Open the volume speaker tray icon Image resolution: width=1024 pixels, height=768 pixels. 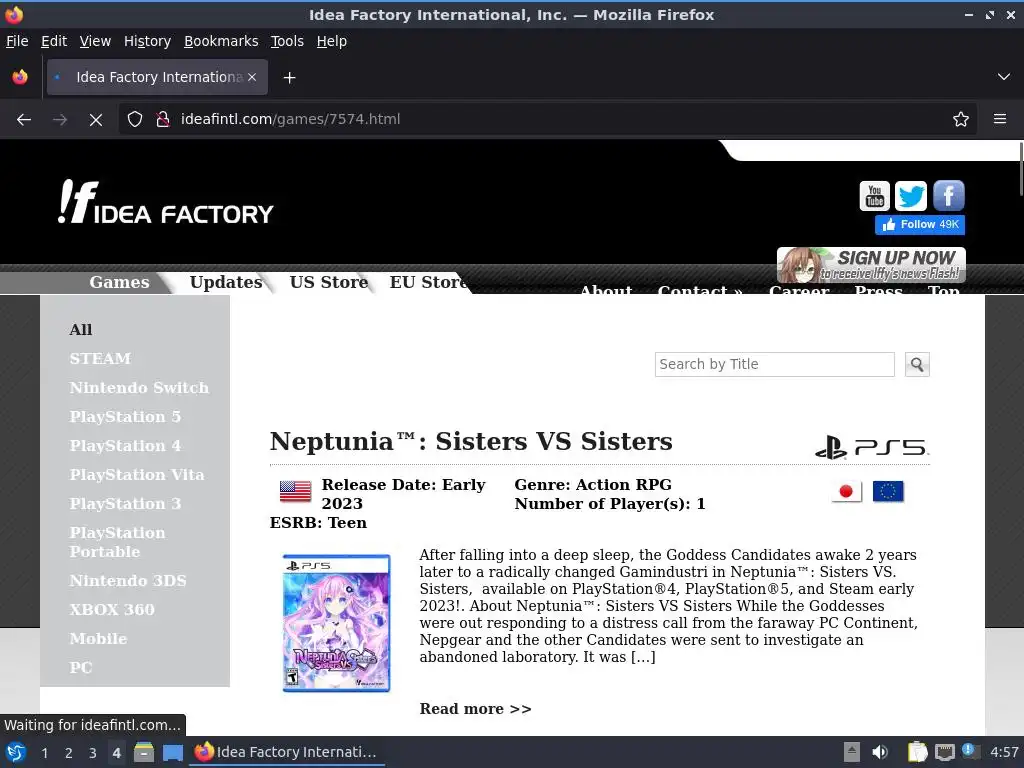click(880, 752)
